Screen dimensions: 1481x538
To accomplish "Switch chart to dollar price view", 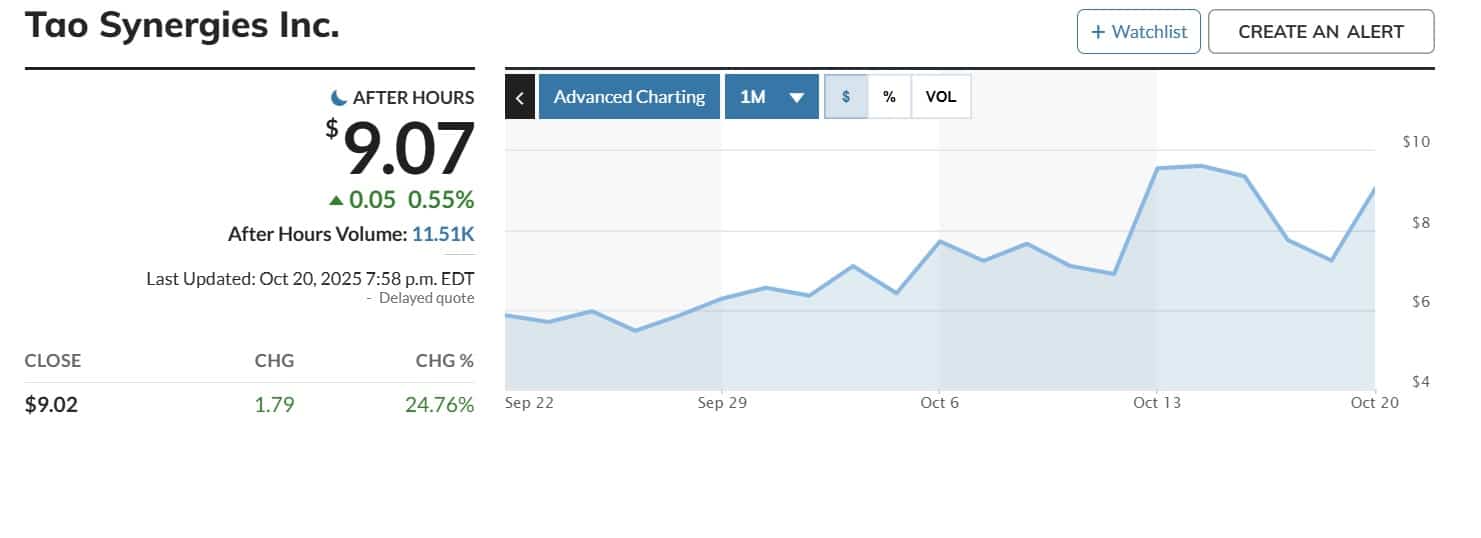I will click(x=846, y=97).
